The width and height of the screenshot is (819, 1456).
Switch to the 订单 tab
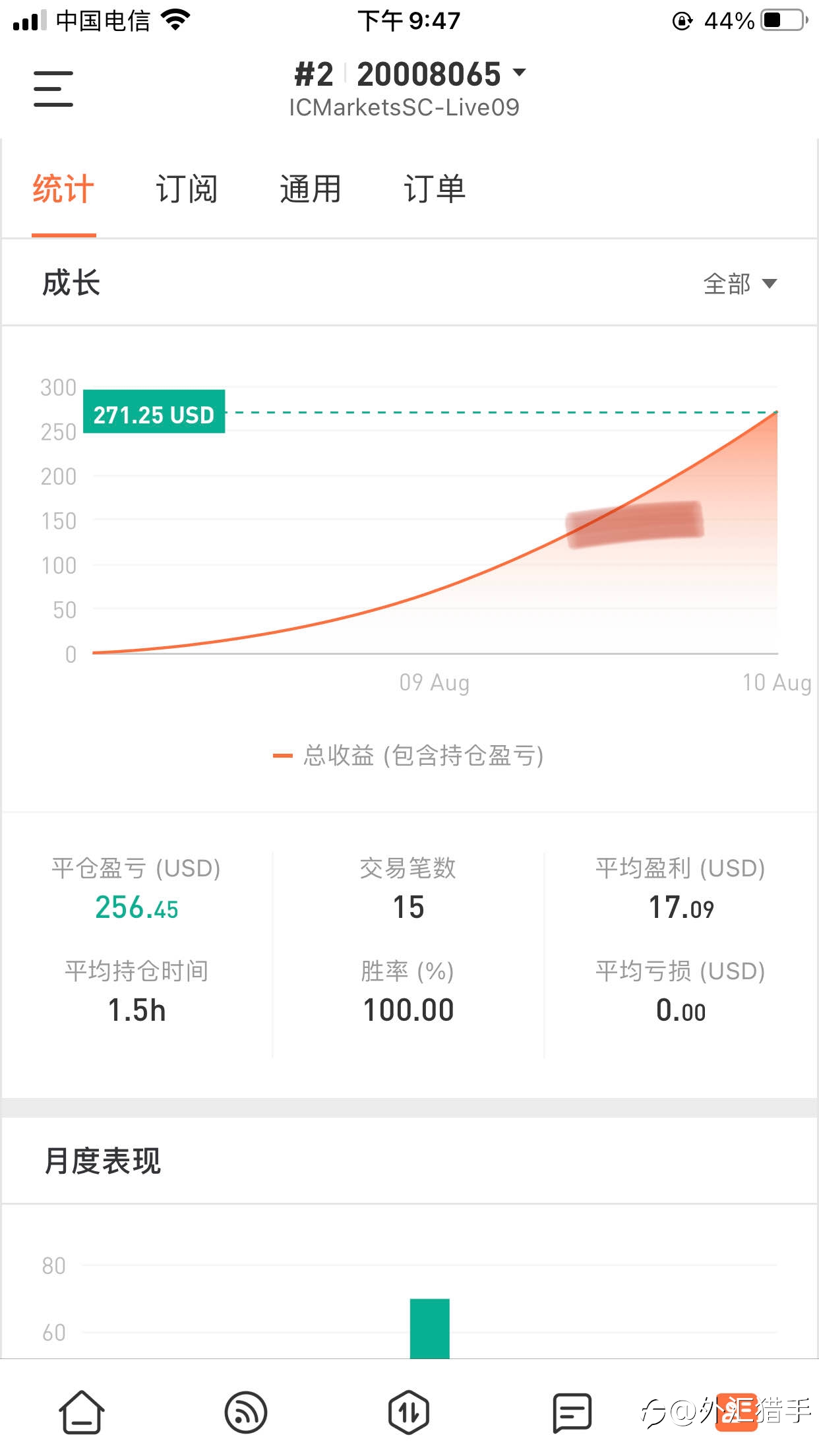point(435,189)
